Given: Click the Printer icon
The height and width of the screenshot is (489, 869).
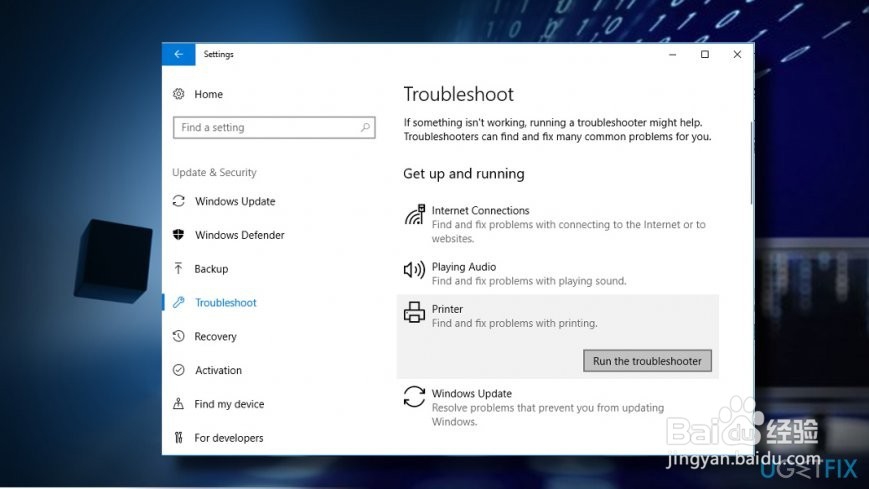Looking at the screenshot, I should coord(414,312).
